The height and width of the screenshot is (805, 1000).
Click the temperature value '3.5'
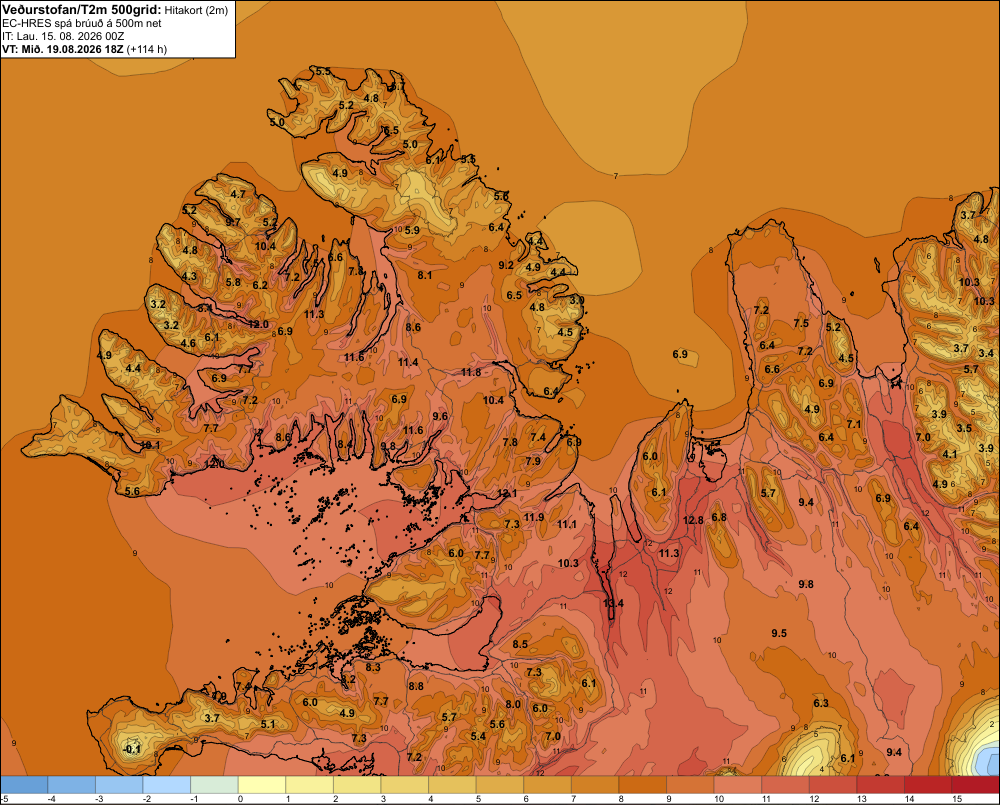coord(964,428)
